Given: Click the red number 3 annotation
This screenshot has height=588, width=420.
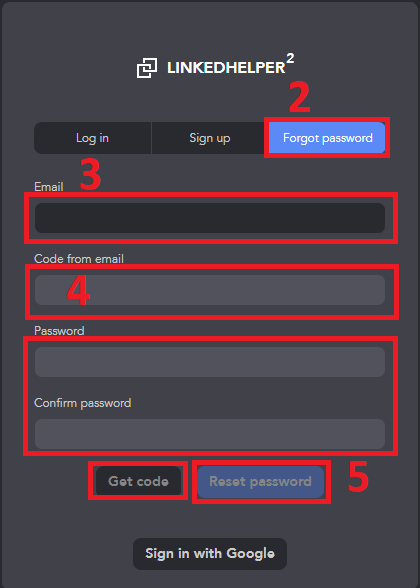Looking at the screenshot, I should click(x=90, y=175).
